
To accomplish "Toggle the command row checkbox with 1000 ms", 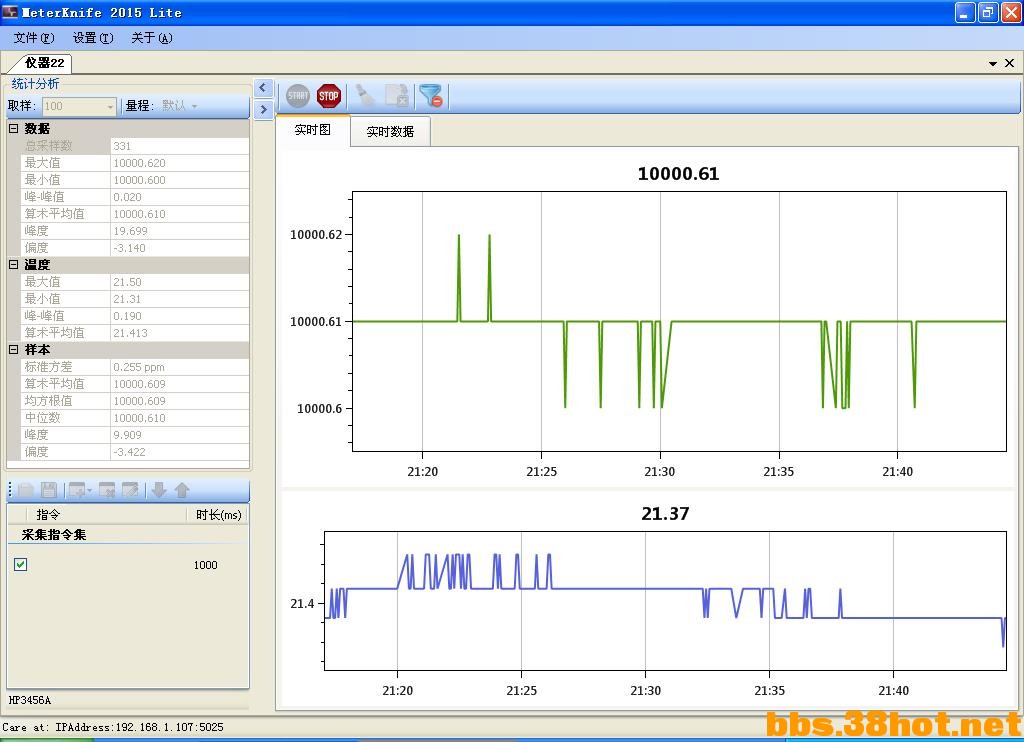I will [21, 564].
